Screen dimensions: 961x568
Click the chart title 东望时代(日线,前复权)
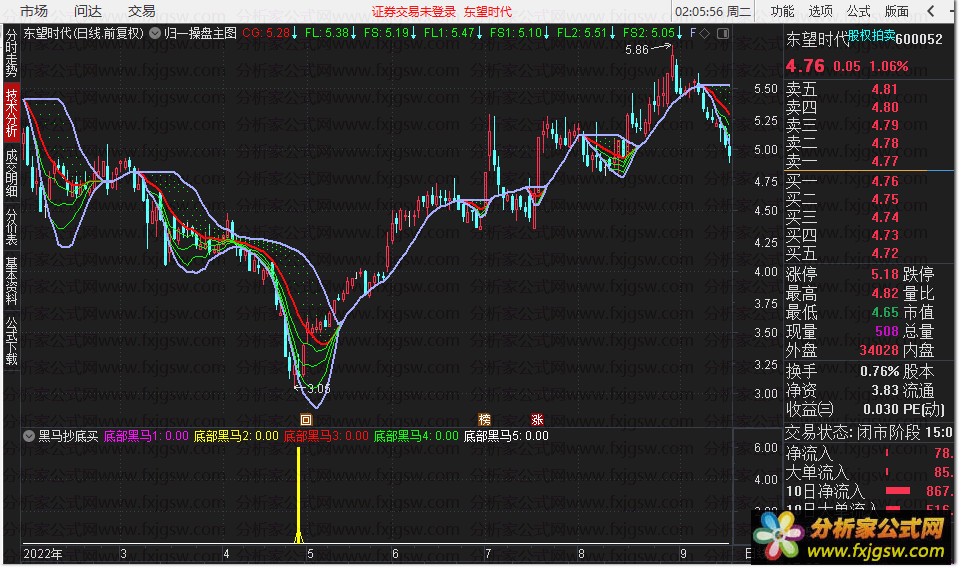[83, 33]
